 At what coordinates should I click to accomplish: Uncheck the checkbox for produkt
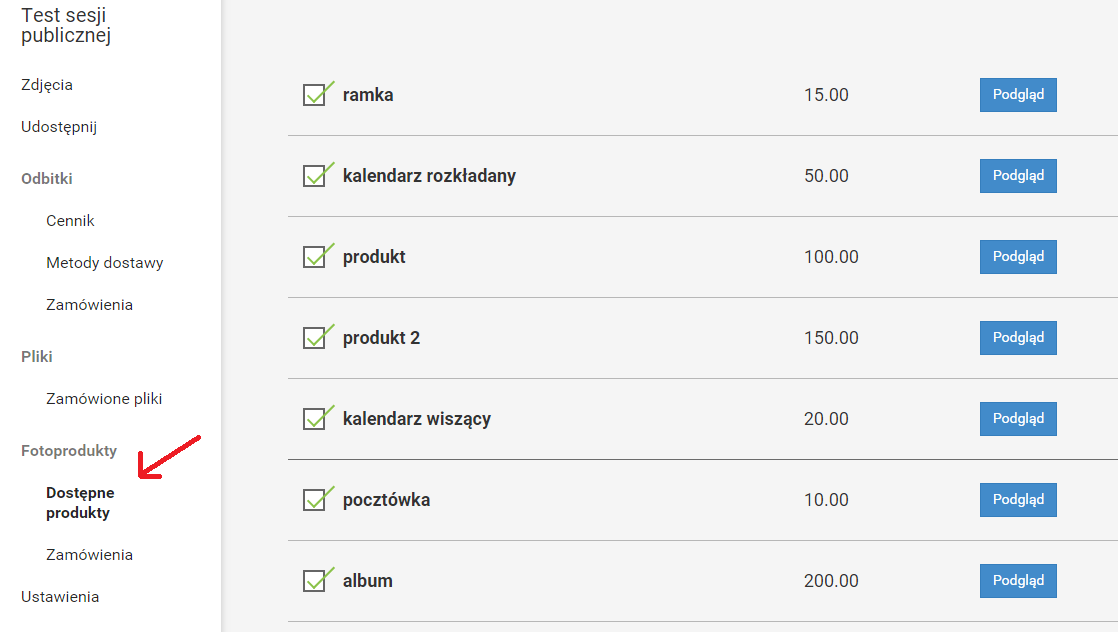(x=314, y=258)
